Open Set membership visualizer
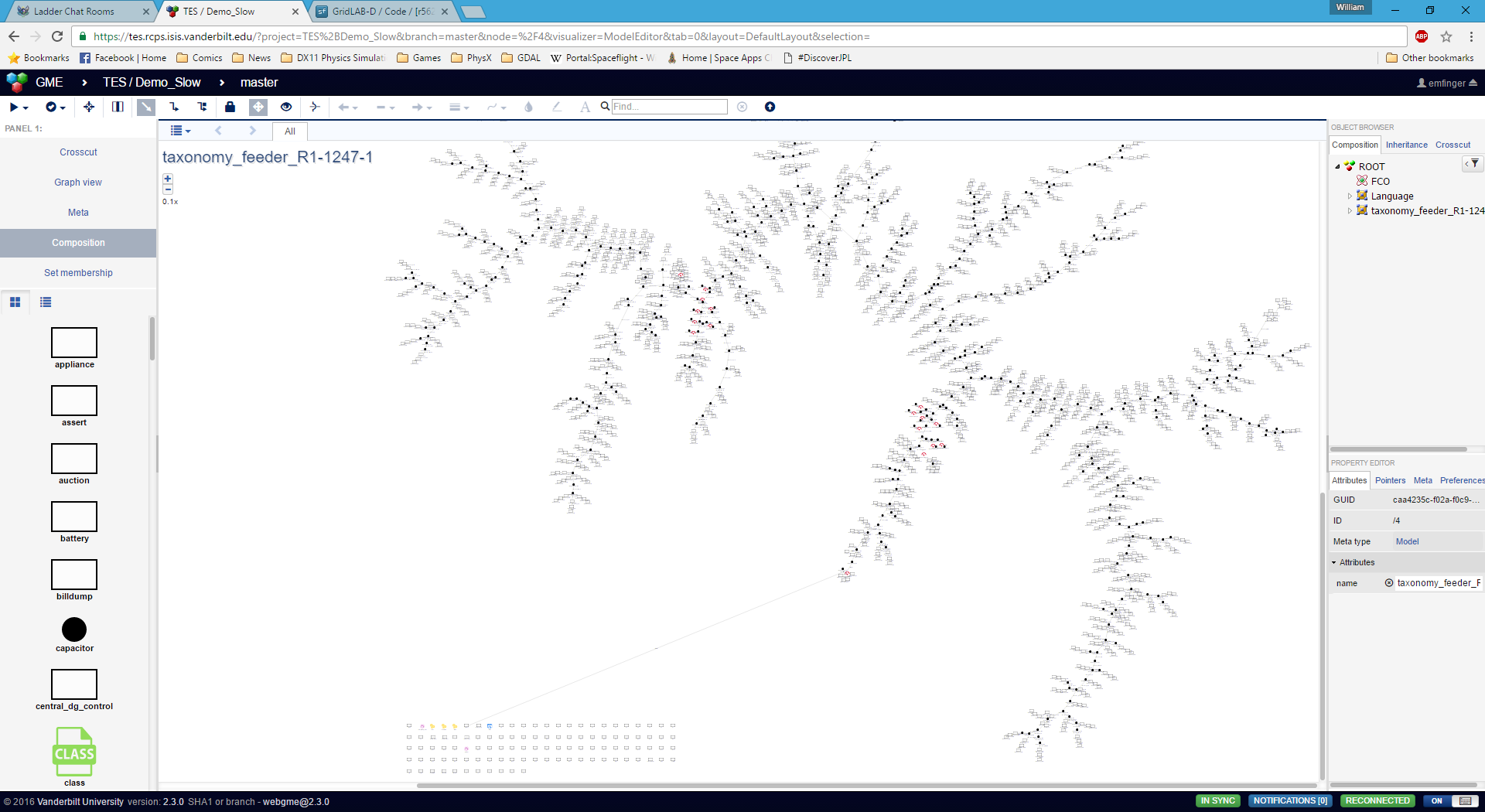Screen dimensions: 1485x812 (x=78, y=273)
